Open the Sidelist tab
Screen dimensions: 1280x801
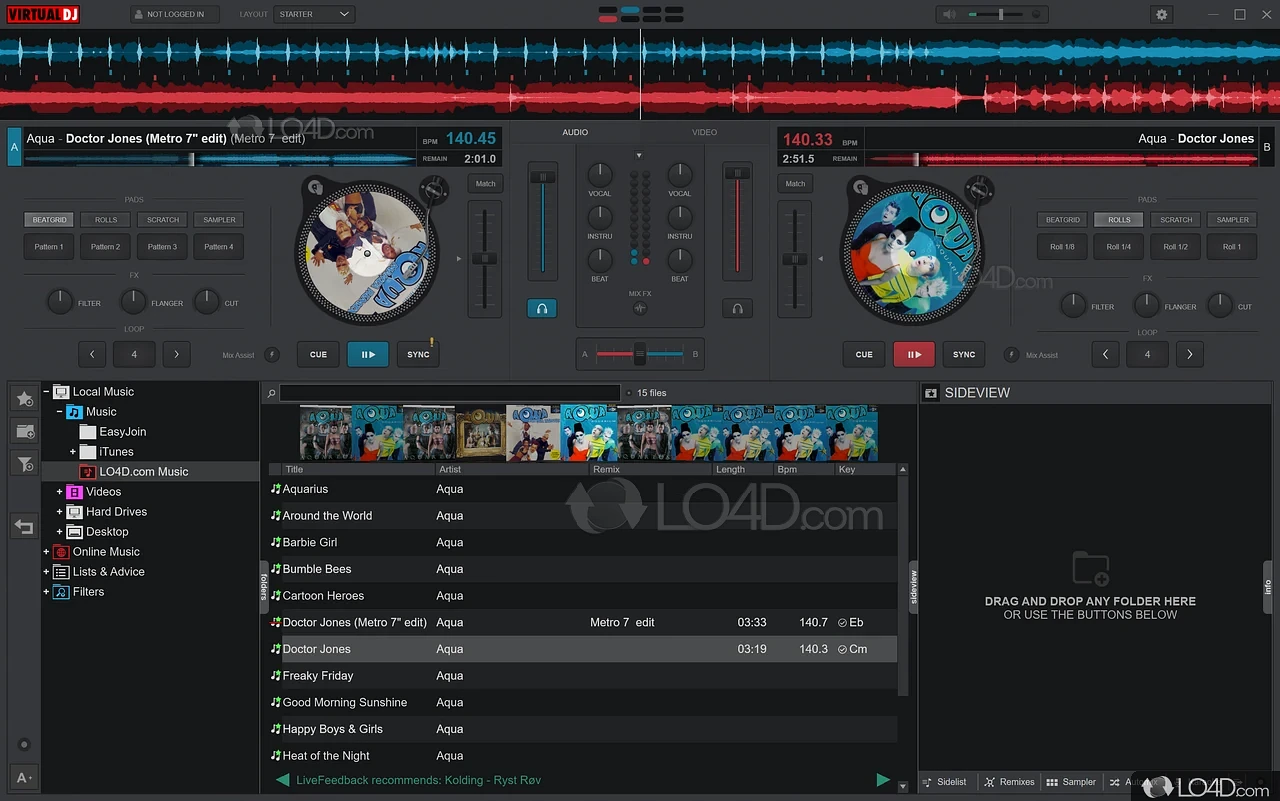tap(945, 782)
